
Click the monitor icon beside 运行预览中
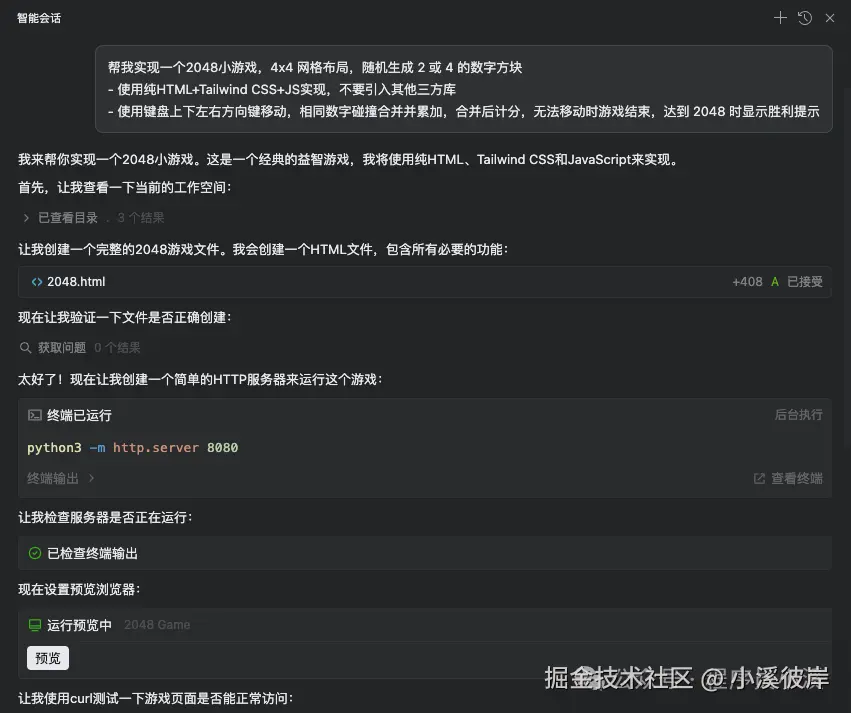(x=33, y=624)
